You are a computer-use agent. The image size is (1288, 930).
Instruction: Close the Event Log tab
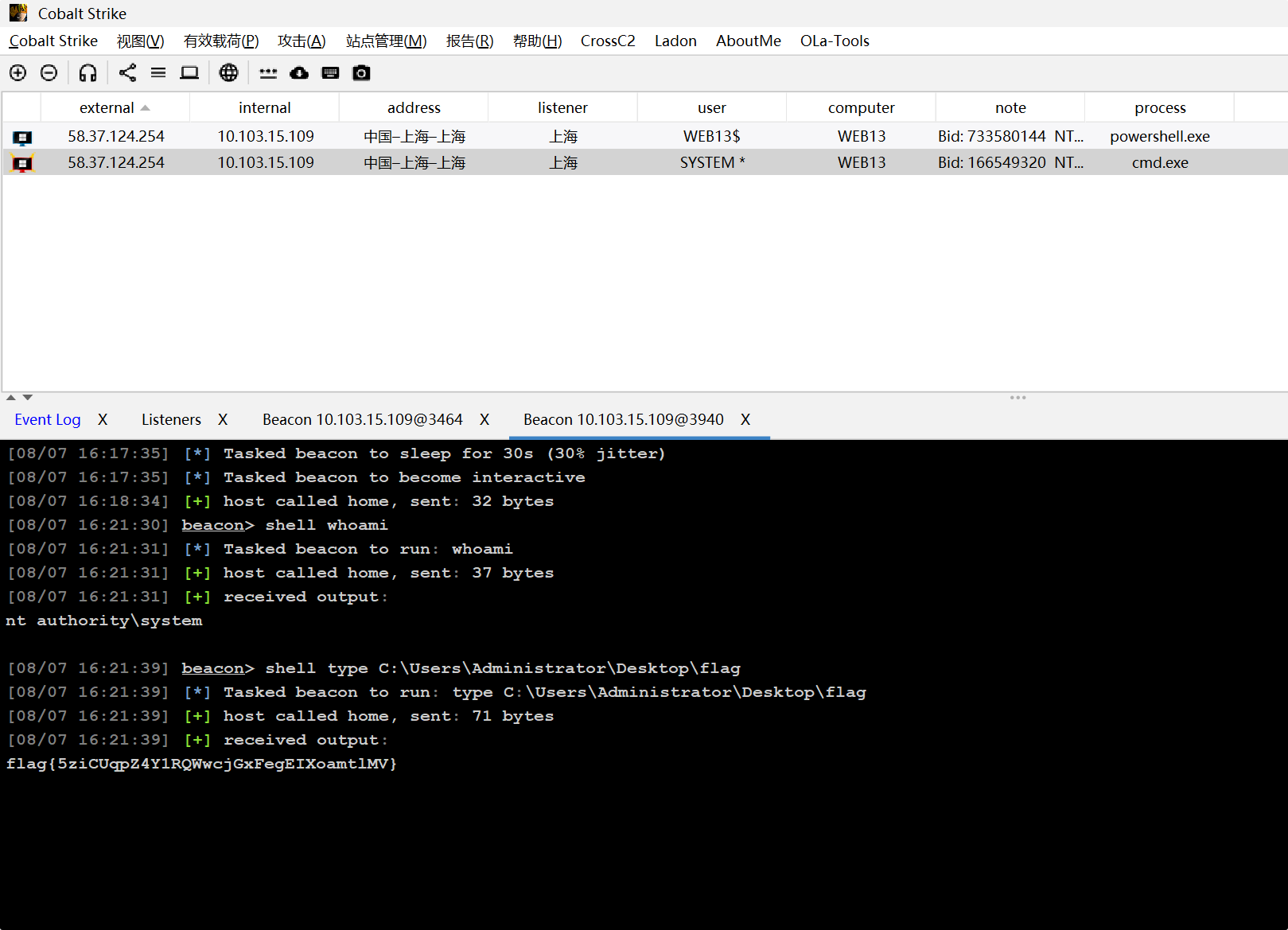[103, 419]
